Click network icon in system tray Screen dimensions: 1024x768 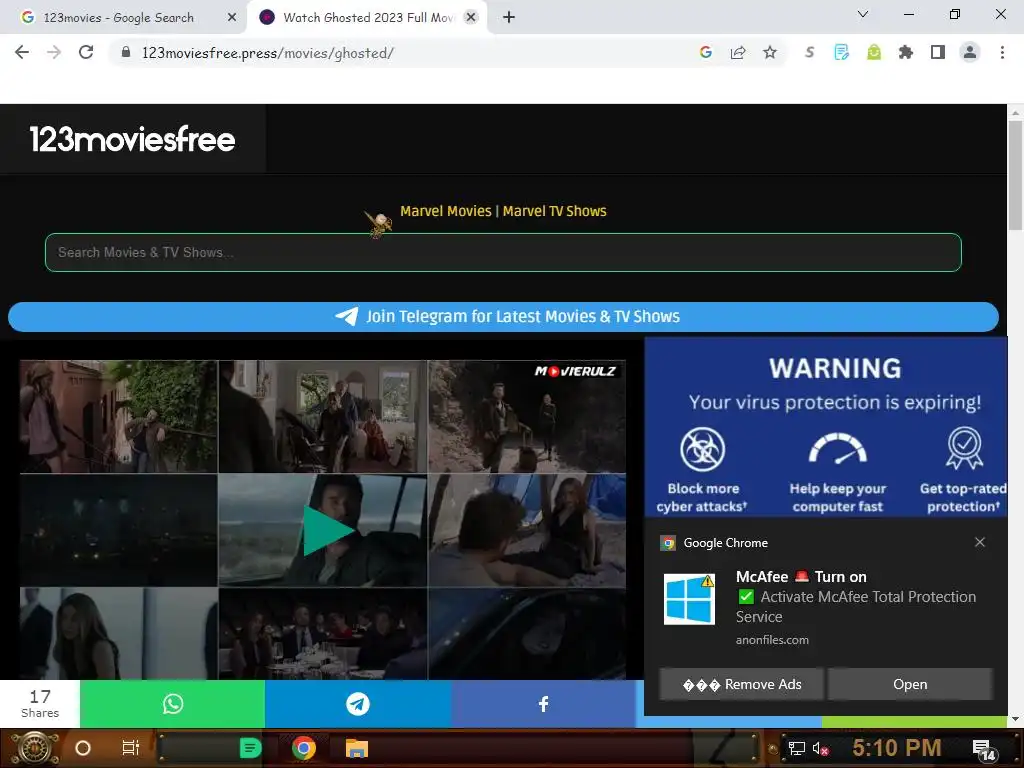(x=796, y=748)
